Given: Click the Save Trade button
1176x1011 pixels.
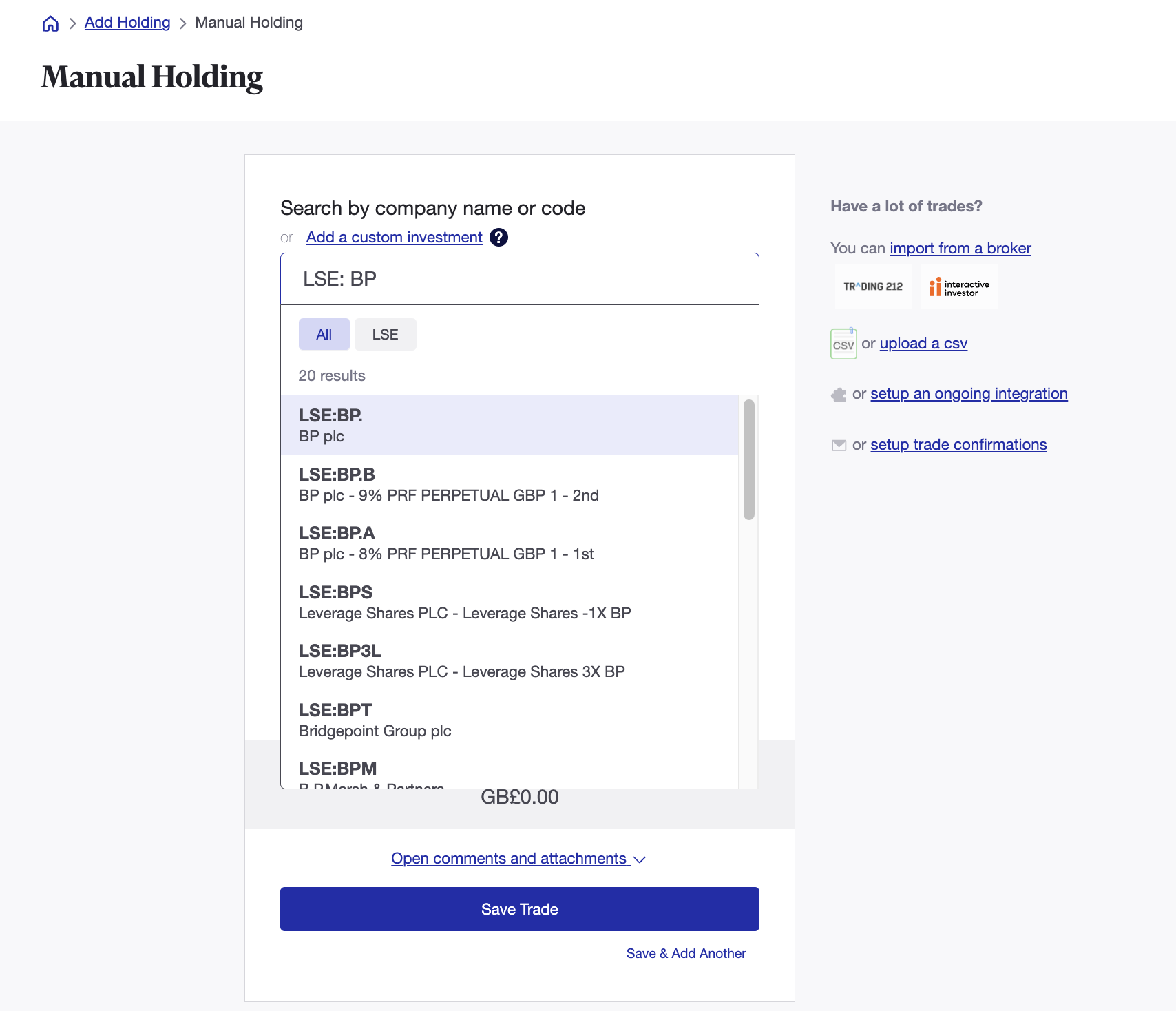Looking at the screenshot, I should [x=519, y=909].
